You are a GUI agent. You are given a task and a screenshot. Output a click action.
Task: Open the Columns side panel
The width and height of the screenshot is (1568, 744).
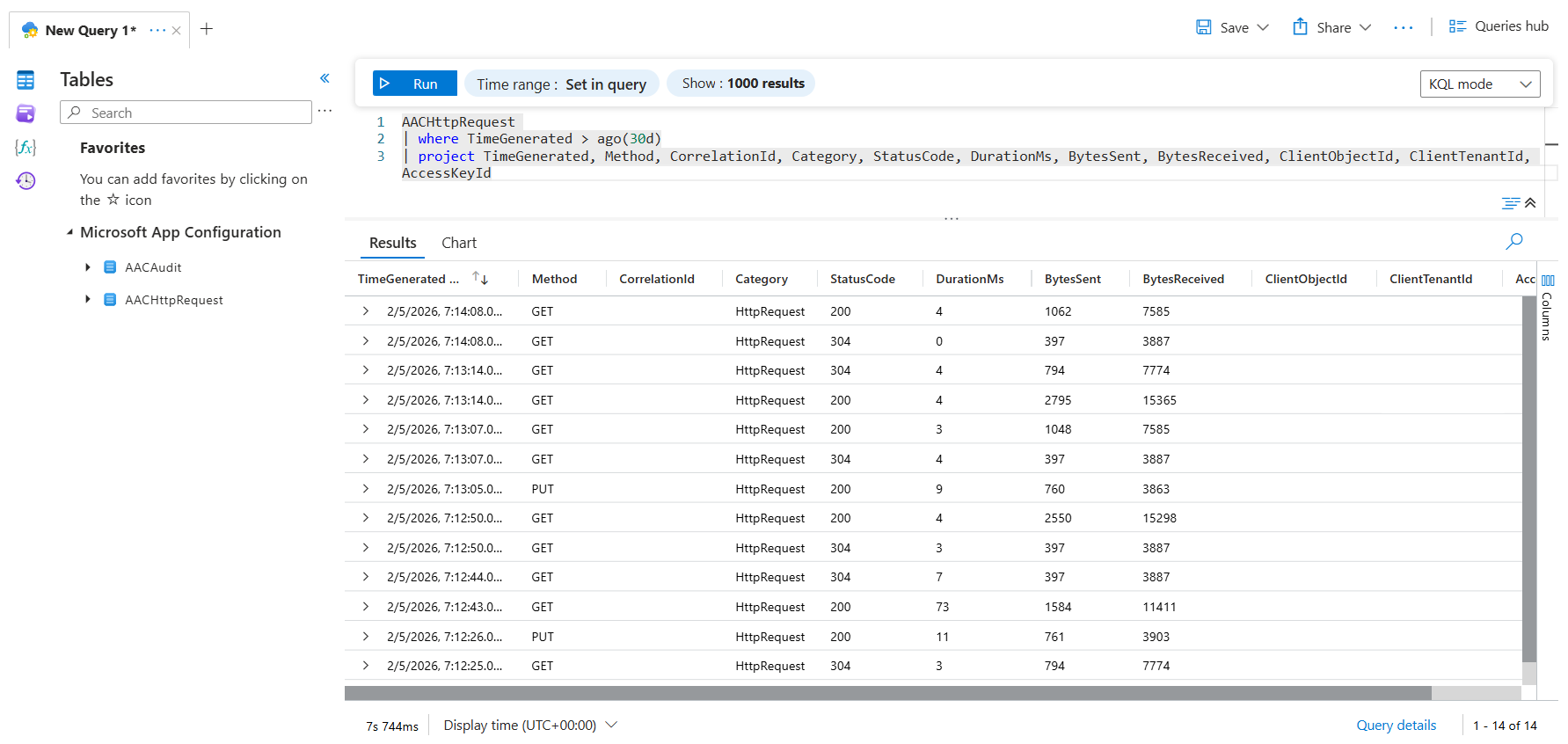(x=1547, y=303)
